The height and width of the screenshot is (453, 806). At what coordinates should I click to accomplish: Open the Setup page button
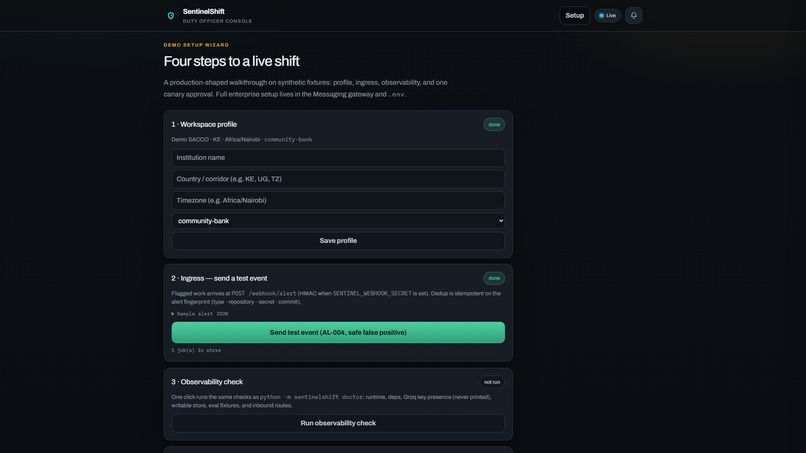click(x=574, y=15)
